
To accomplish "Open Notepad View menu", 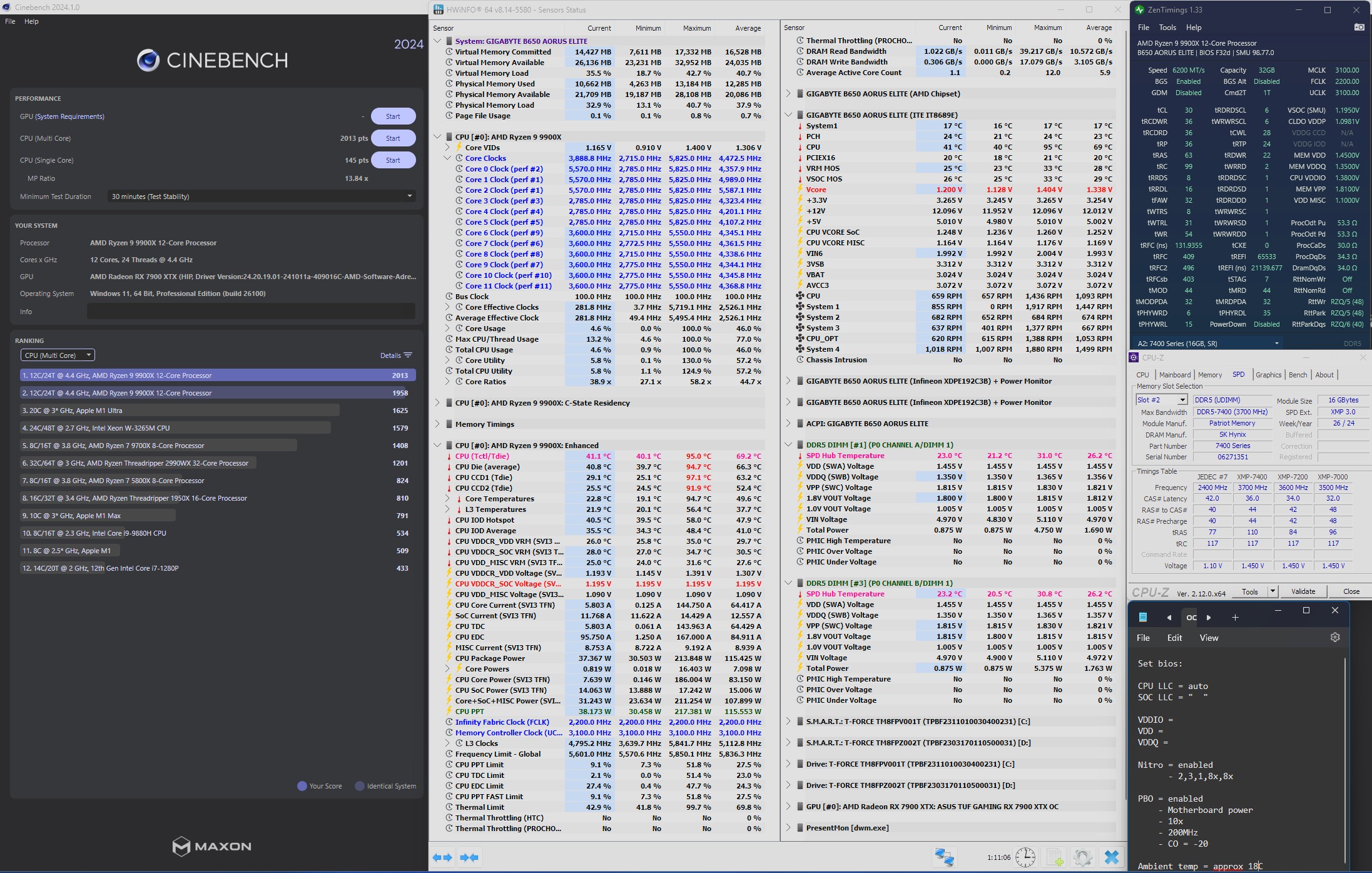I will point(1209,638).
